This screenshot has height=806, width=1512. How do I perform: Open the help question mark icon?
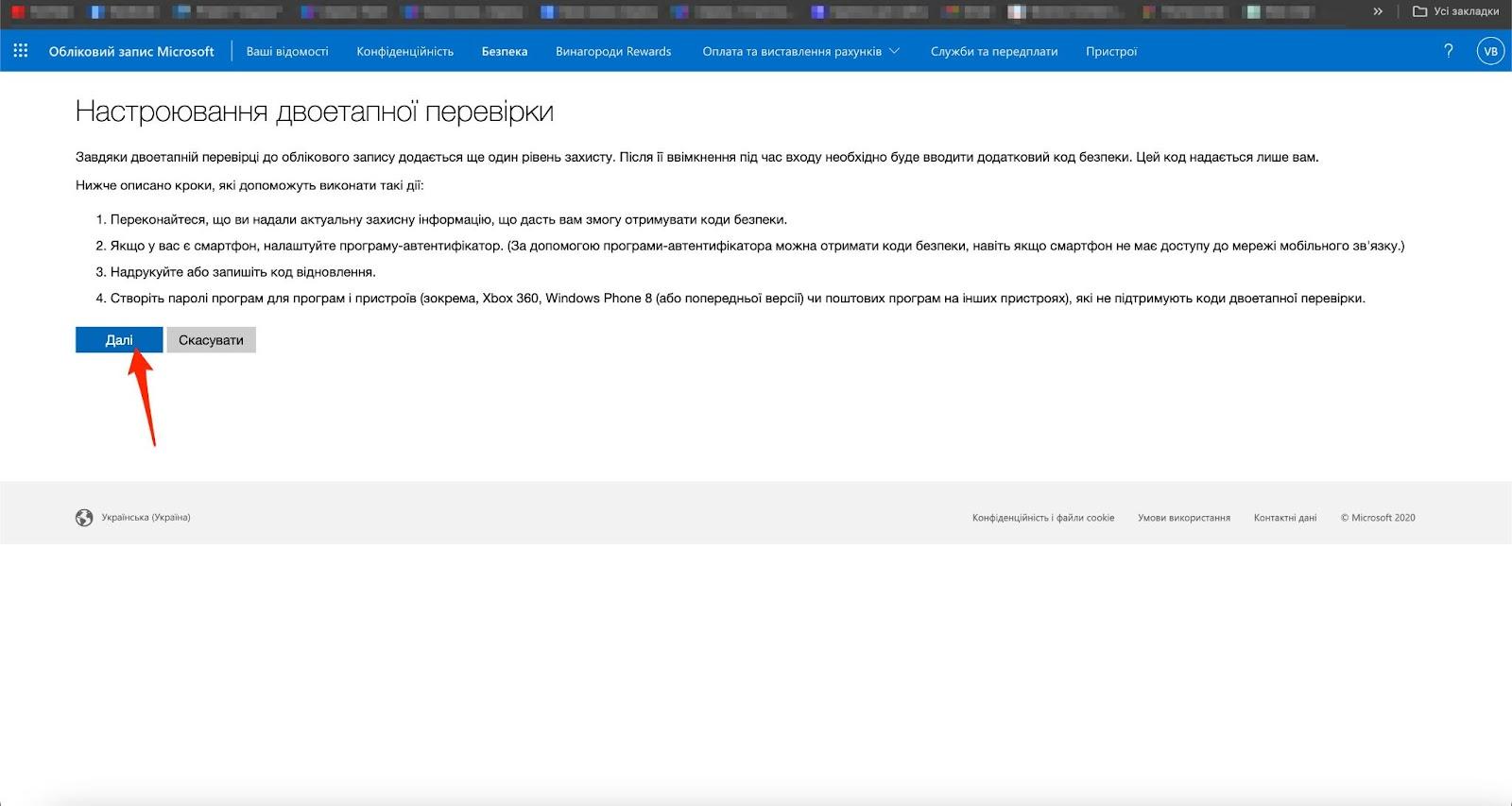point(1449,51)
